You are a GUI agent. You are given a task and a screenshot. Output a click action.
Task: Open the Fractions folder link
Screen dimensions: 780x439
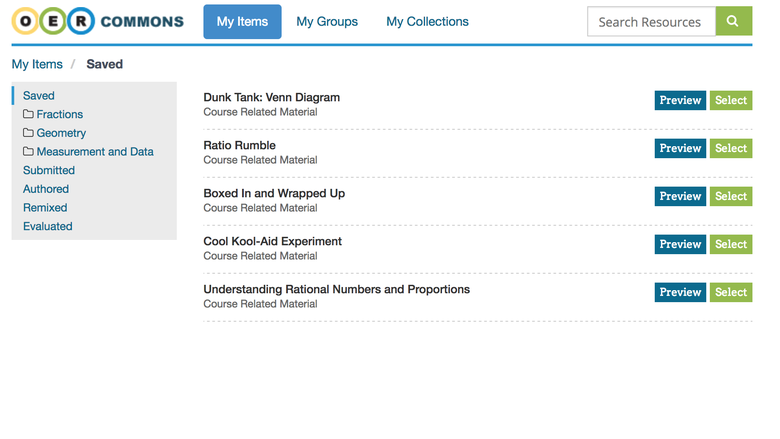coord(60,114)
